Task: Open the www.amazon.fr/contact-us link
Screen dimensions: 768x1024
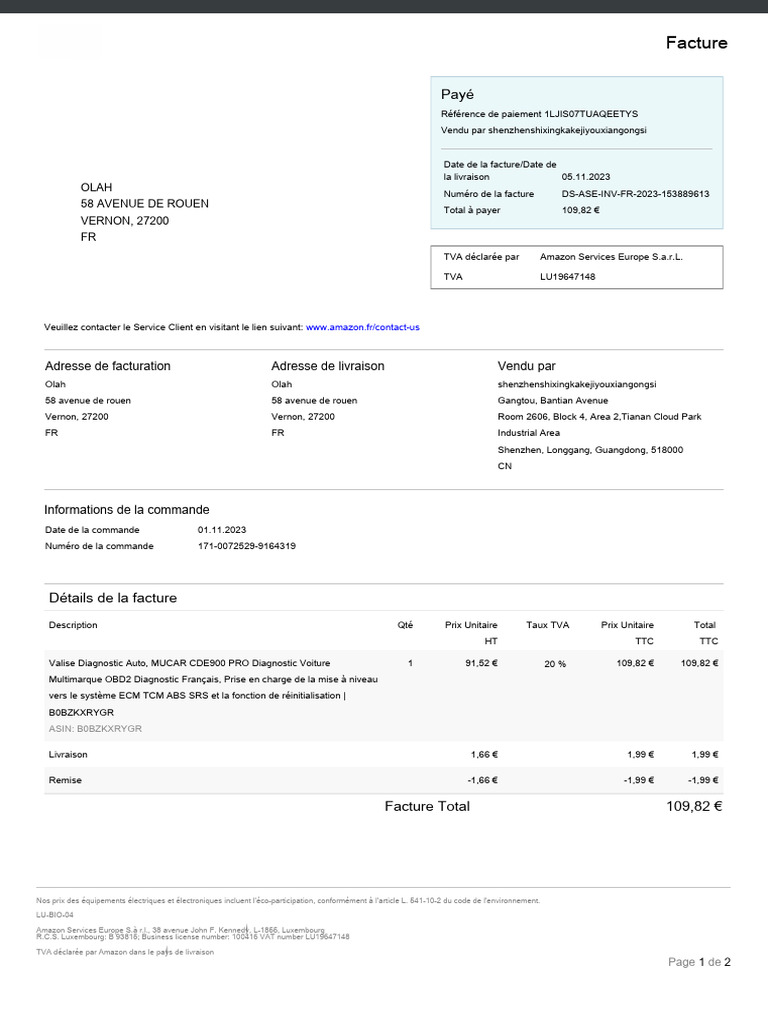Action: point(362,327)
